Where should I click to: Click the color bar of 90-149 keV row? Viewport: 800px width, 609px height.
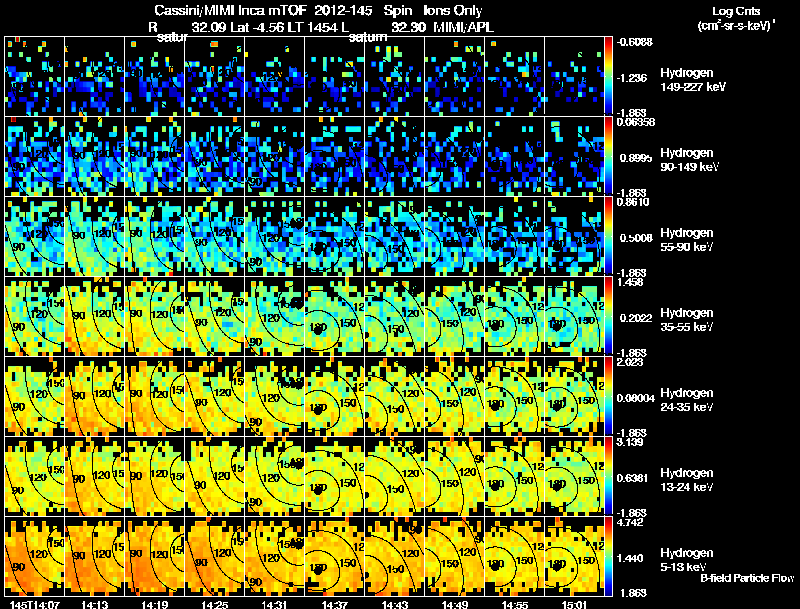(608, 156)
